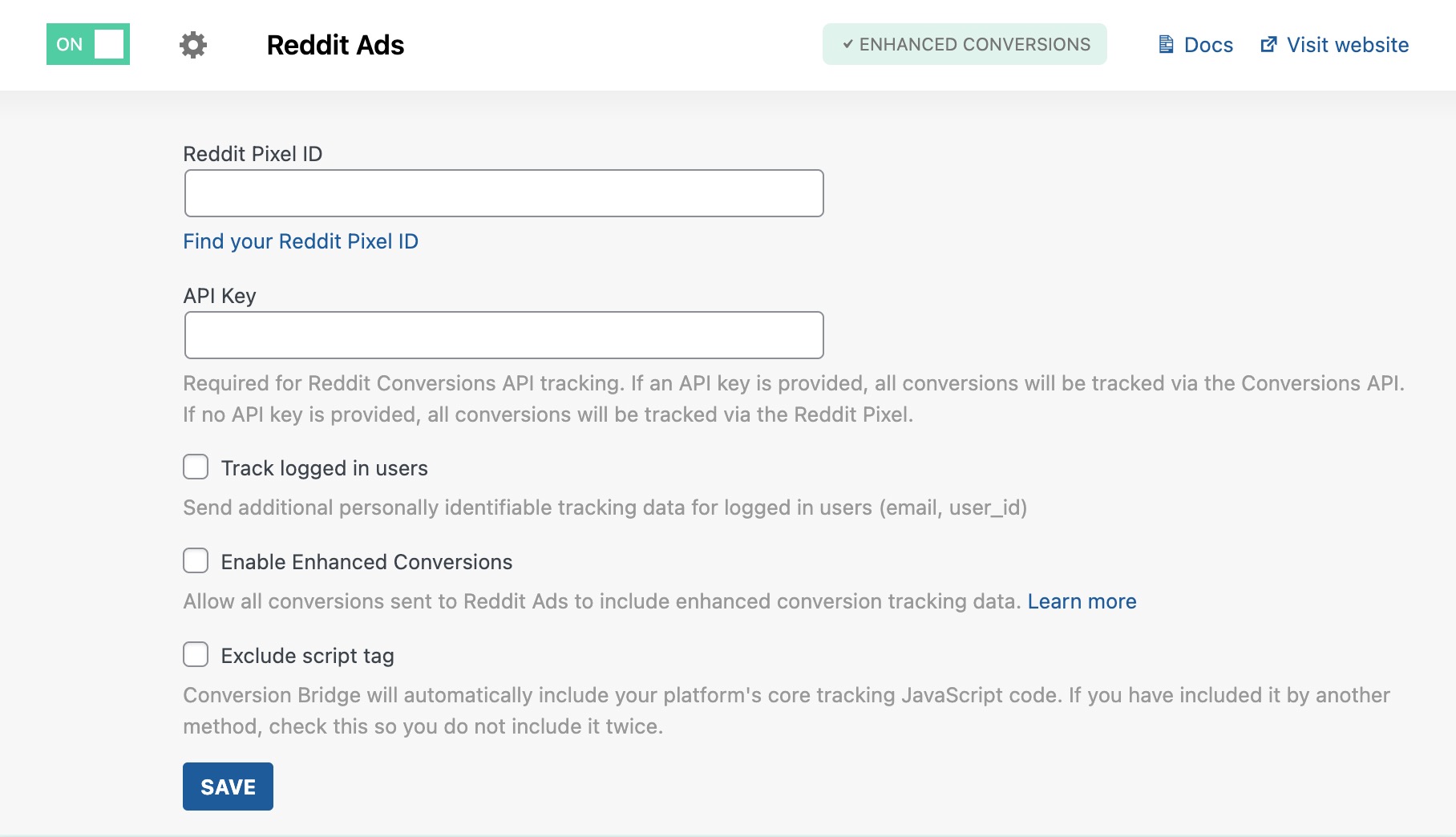Check Enable Enhanced Conversions
1456x837 pixels.
(x=195, y=561)
